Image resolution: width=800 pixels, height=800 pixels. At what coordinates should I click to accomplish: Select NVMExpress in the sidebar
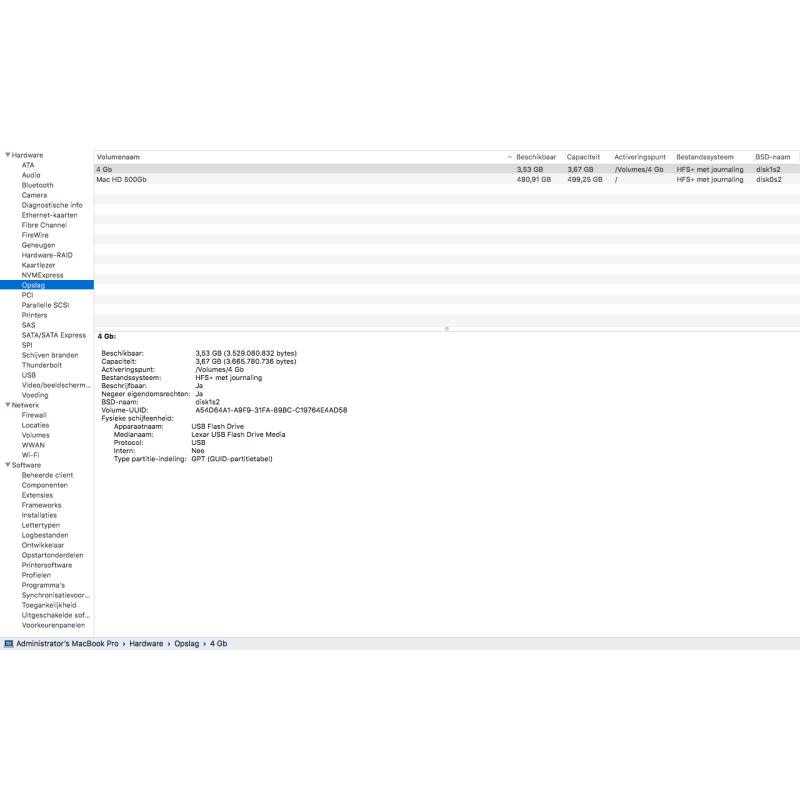click(x=42, y=275)
